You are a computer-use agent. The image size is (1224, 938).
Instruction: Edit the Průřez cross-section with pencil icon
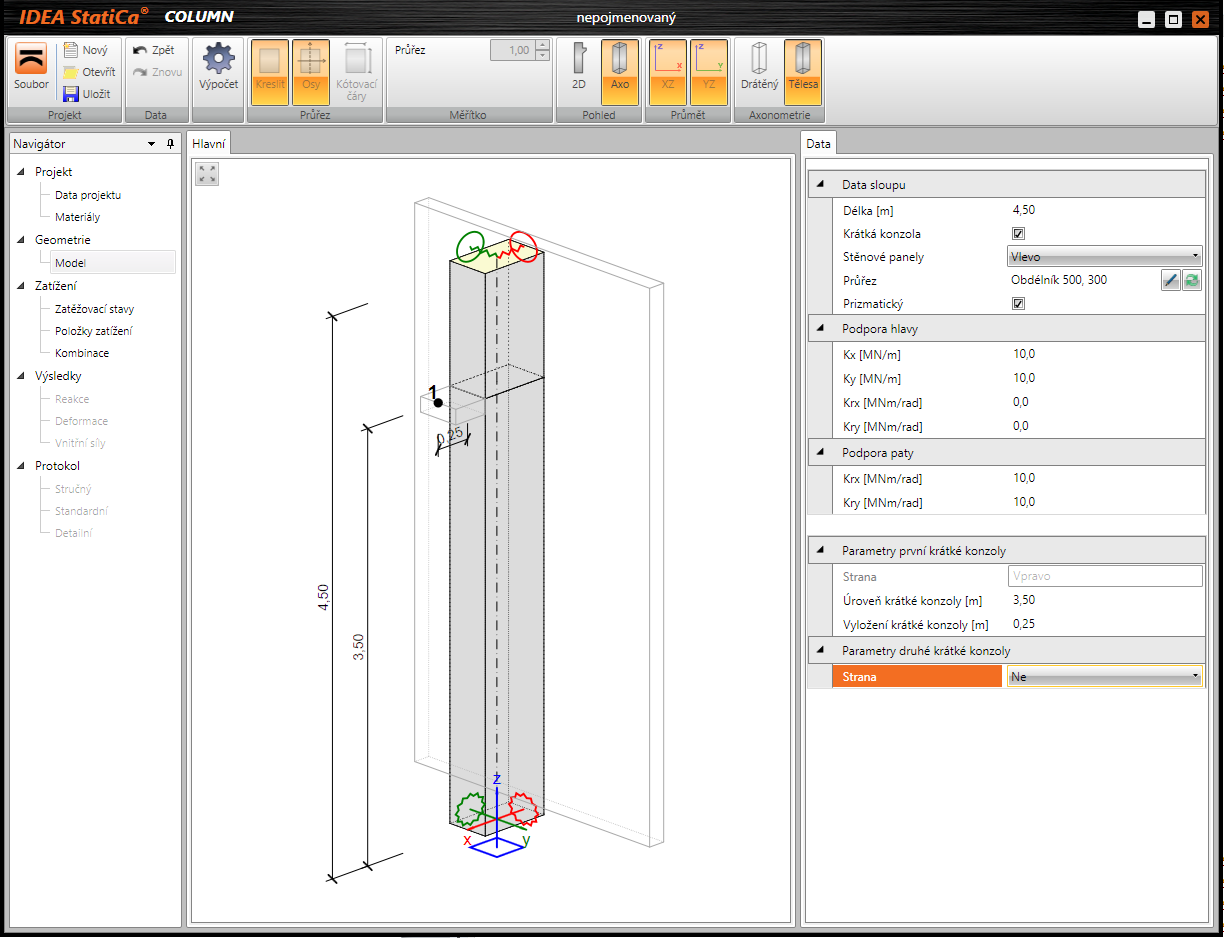coord(1171,281)
